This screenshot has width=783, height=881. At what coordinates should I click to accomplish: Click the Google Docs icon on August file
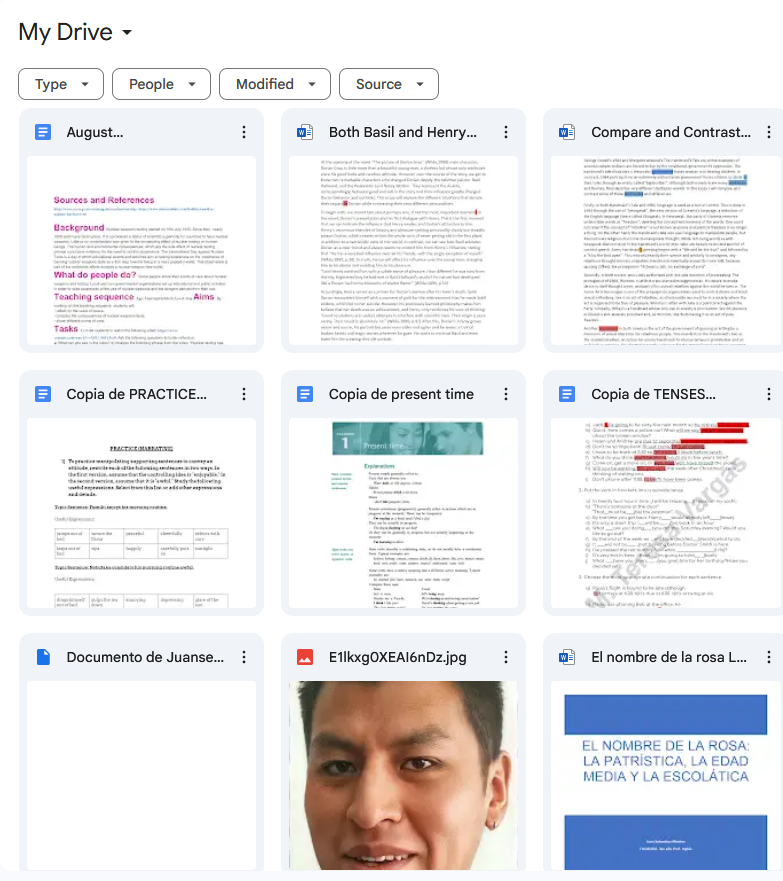[43, 132]
